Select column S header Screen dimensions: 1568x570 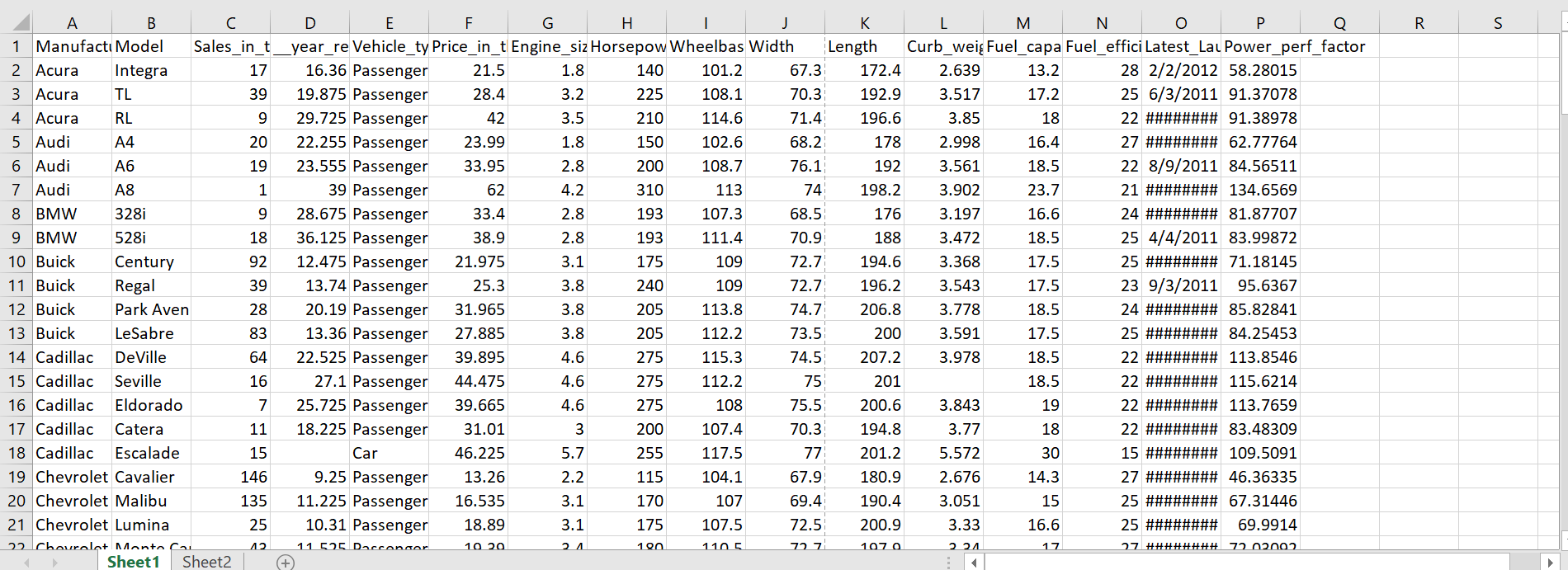tap(1498, 23)
